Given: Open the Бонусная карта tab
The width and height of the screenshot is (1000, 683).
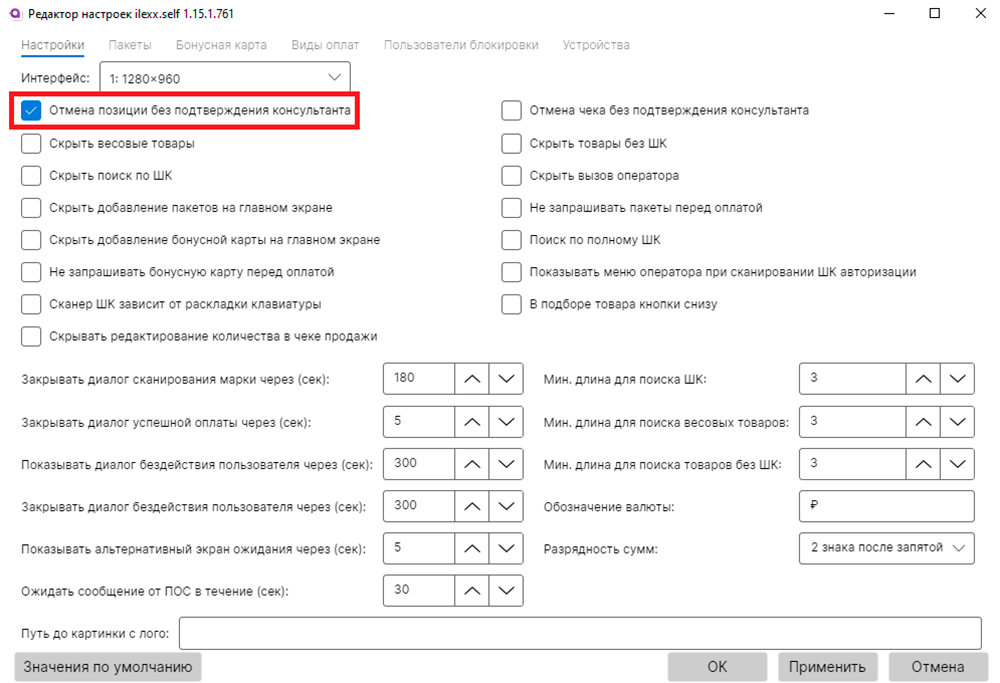Looking at the screenshot, I should pos(221,45).
